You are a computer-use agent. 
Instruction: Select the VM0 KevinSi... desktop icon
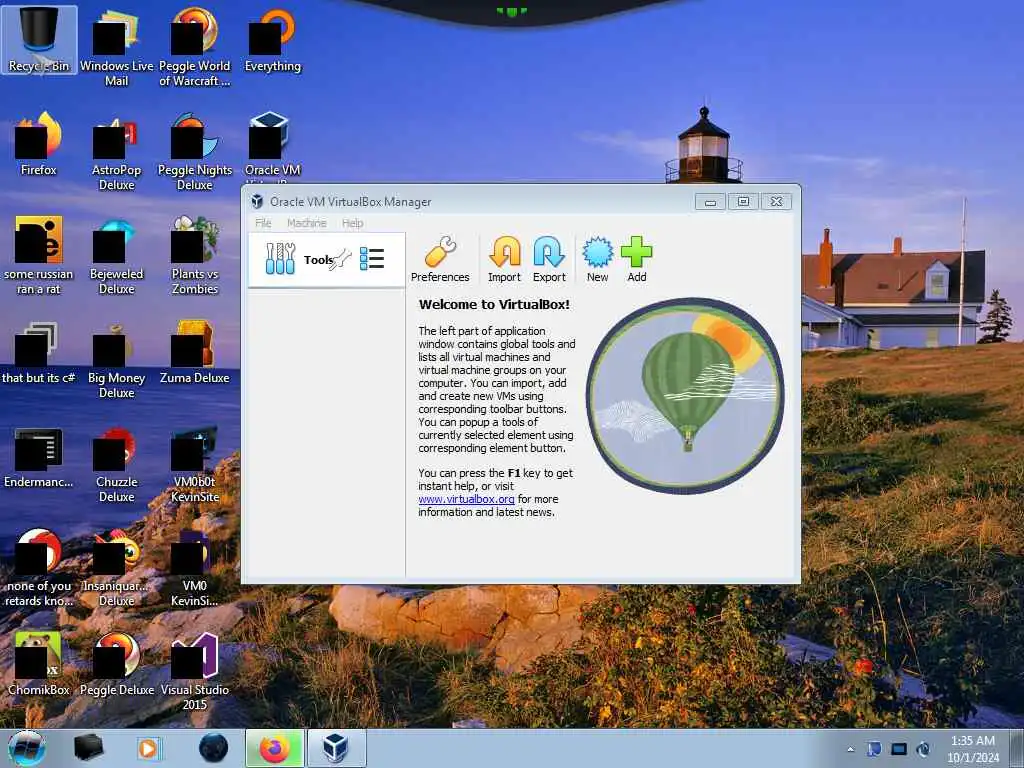tap(195, 568)
